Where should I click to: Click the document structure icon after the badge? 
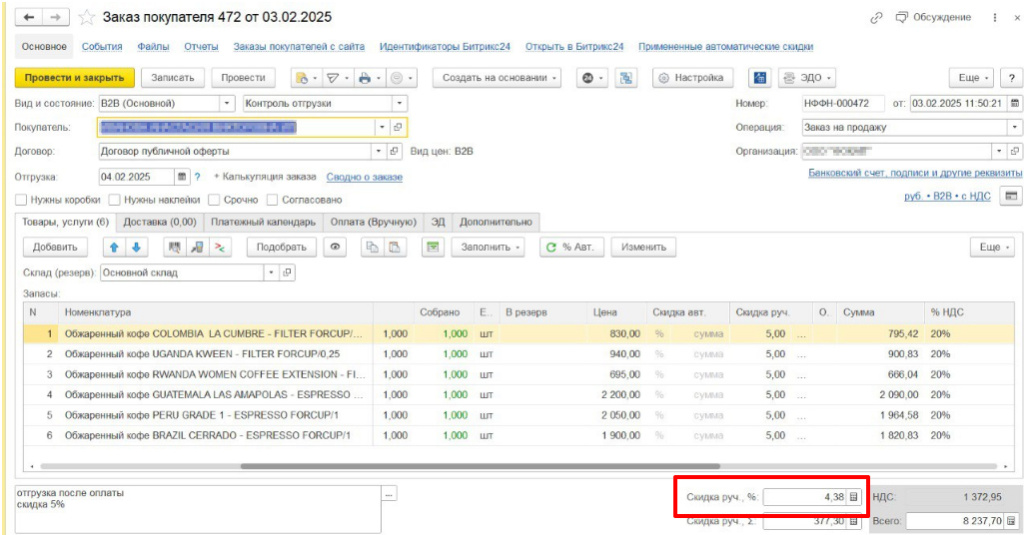tap(626, 78)
